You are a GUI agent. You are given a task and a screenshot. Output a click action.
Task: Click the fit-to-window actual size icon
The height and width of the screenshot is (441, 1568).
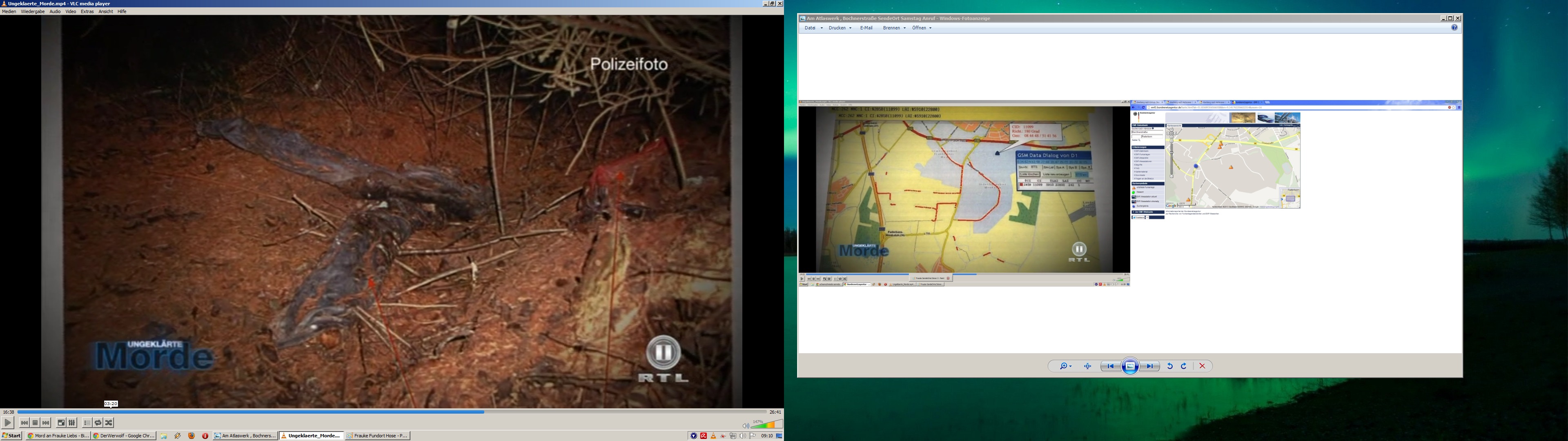point(1088,366)
